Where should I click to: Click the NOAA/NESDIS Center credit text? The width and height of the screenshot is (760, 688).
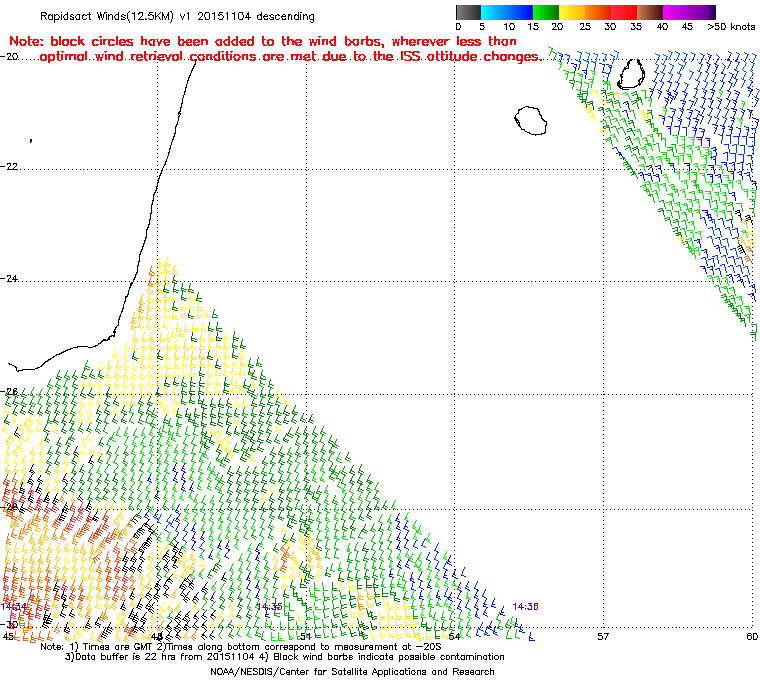point(352,672)
